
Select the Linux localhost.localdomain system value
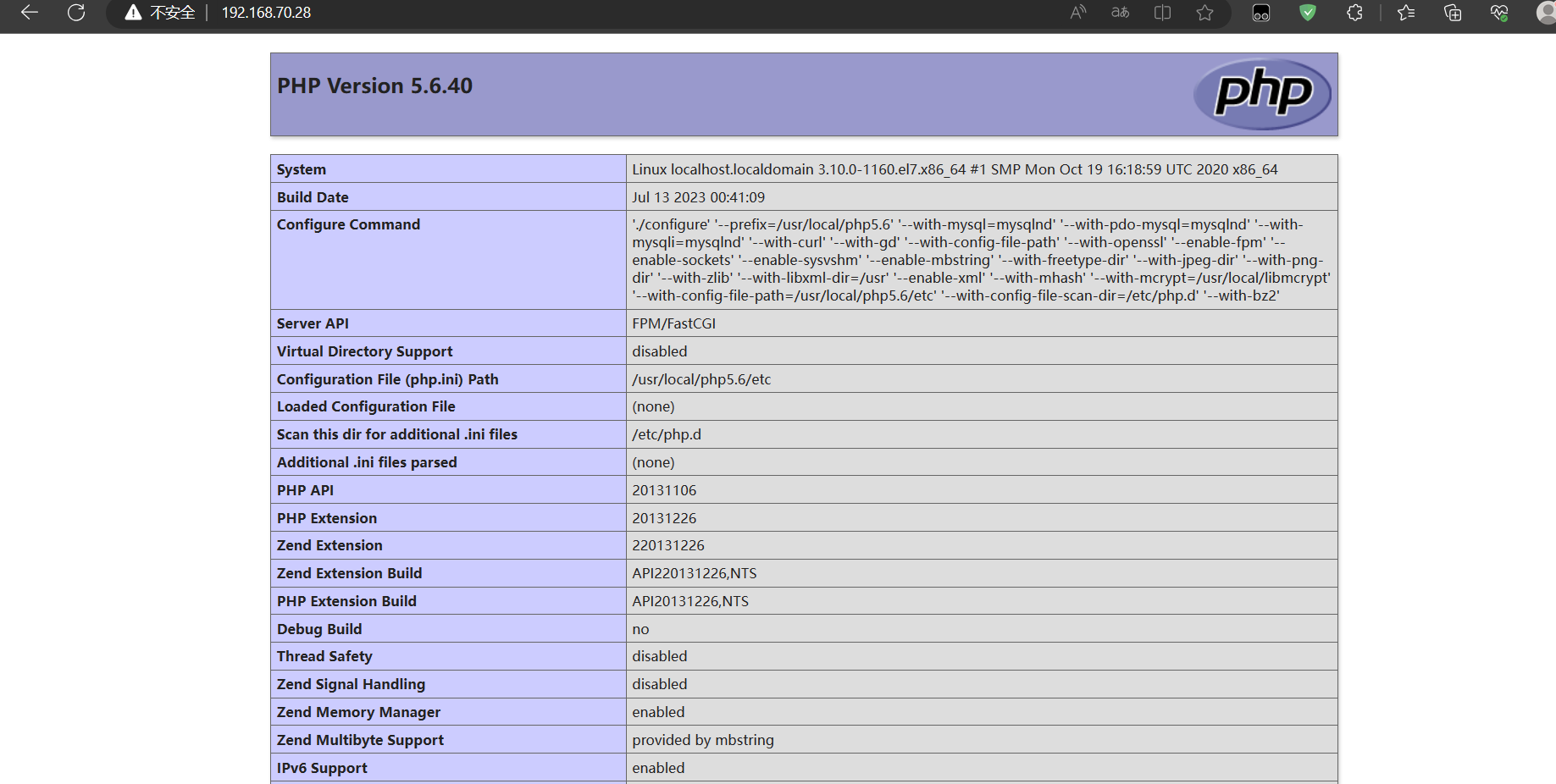[x=955, y=169]
